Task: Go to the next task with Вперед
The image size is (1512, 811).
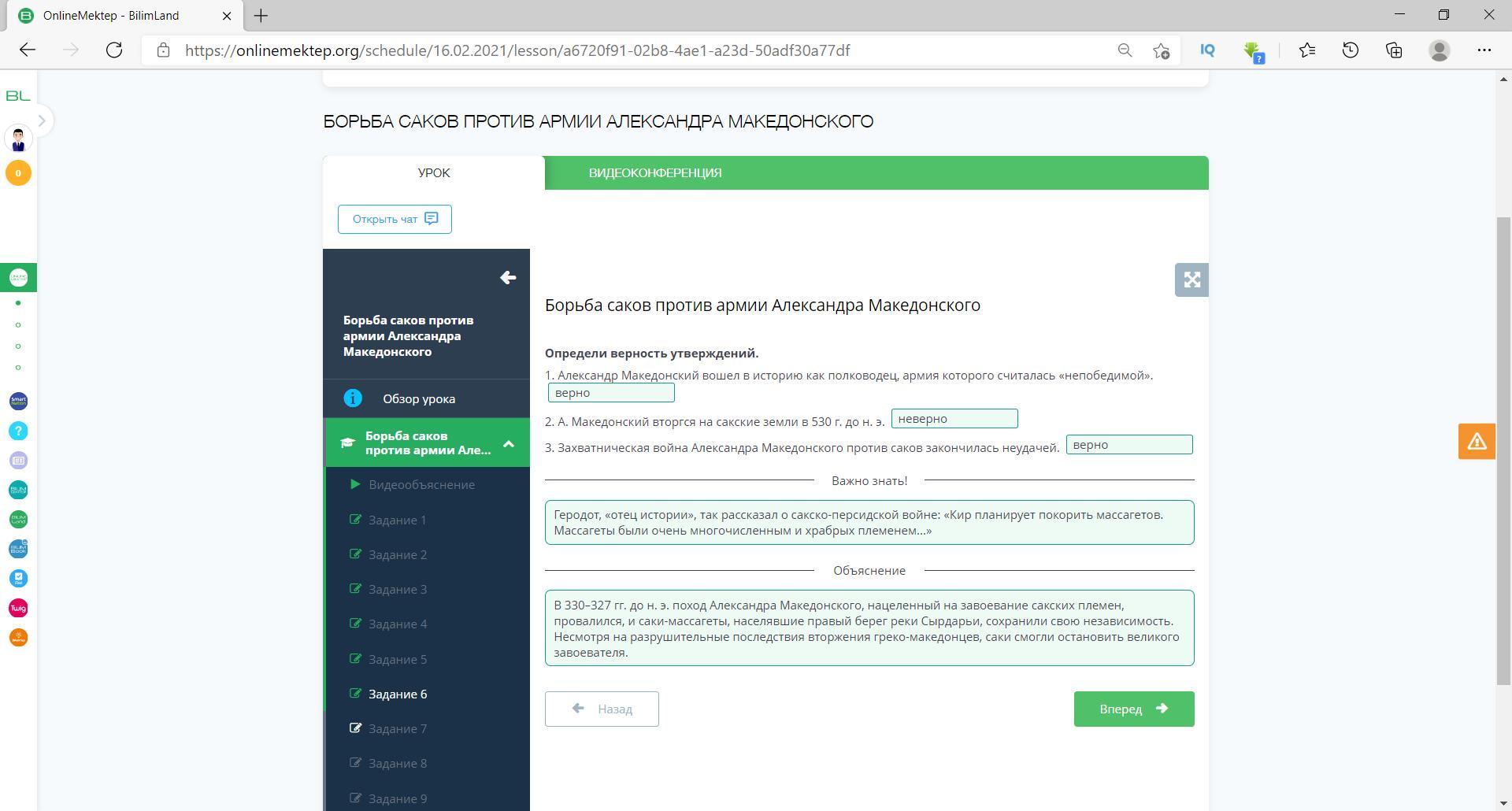Action: tap(1134, 709)
